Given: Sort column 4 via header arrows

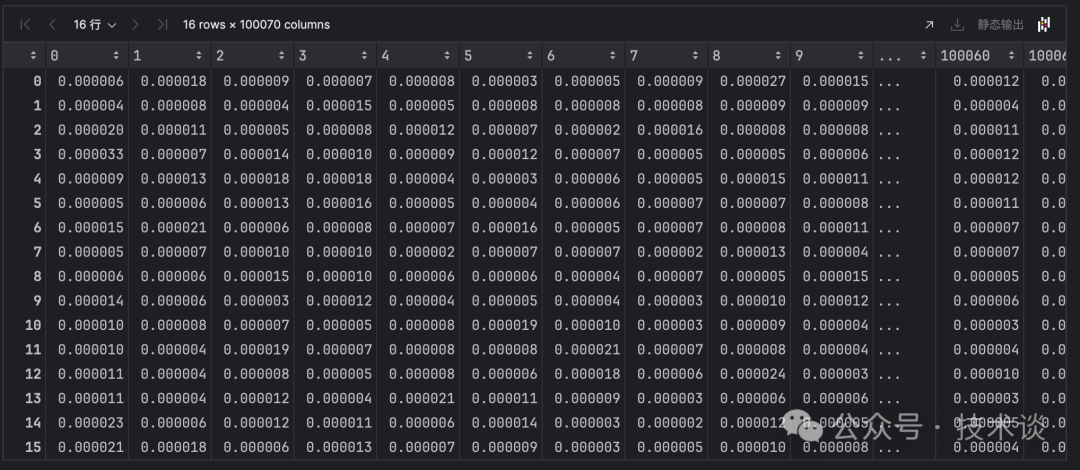Looking at the screenshot, I should click(x=447, y=56).
